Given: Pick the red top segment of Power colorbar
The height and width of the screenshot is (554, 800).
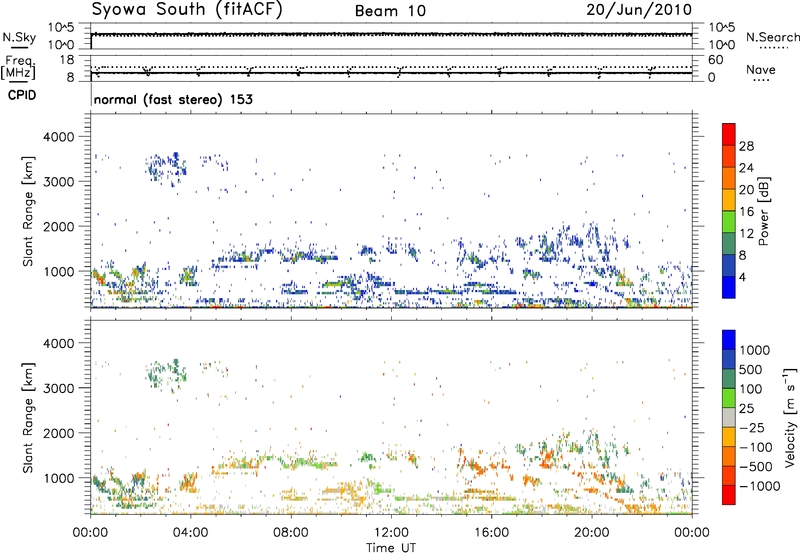Looking at the screenshot, I should point(729,134).
